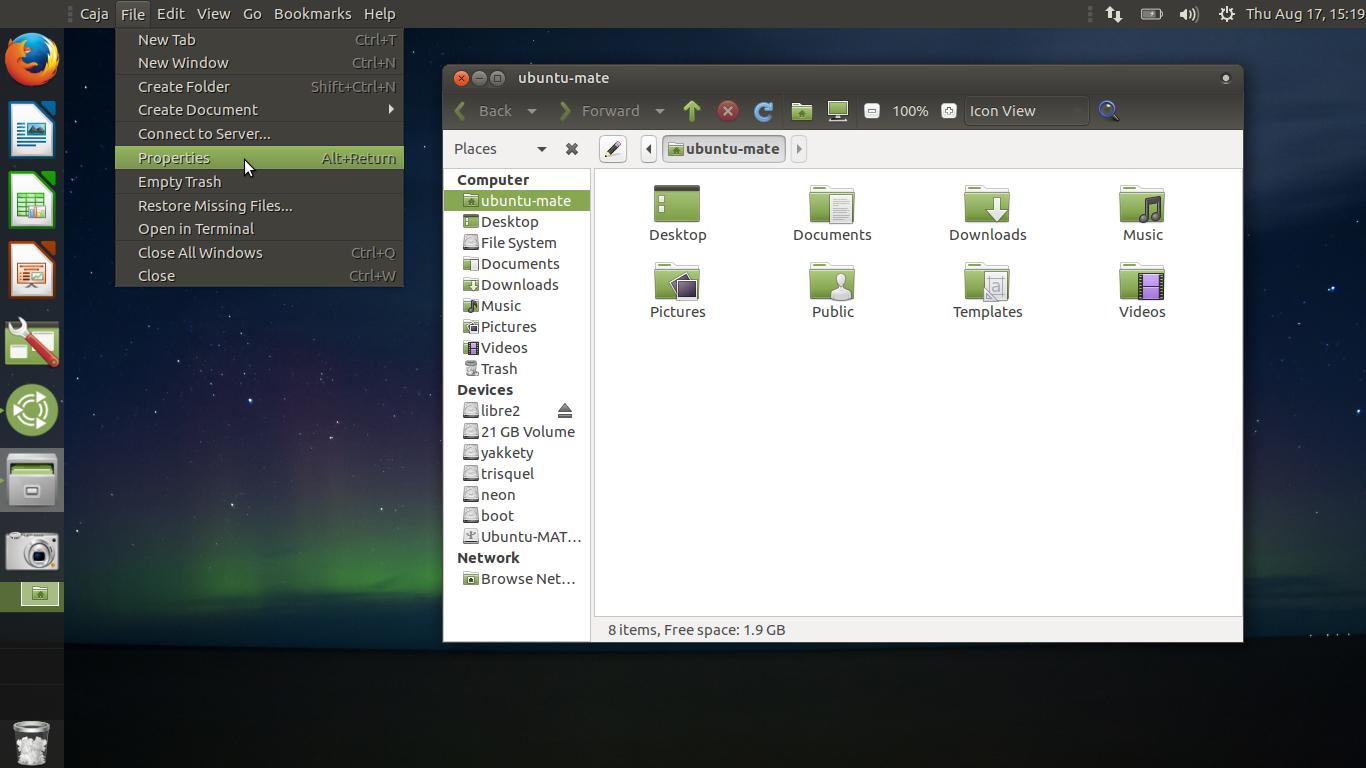Open the Trash icon in the dock
The height and width of the screenshot is (768, 1366).
pos(32,743)
